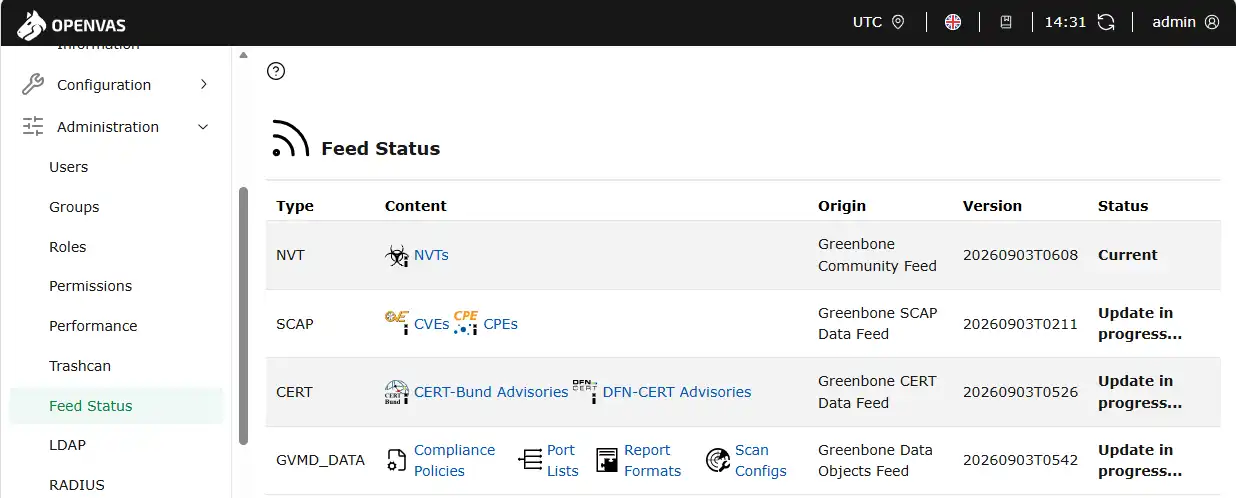Open the Report Formats link
Screen dimensions: 1236x498
[652, 461]
